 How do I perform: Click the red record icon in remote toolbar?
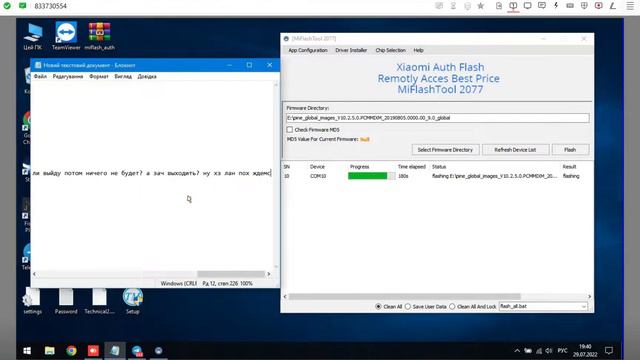pos(598,6)
